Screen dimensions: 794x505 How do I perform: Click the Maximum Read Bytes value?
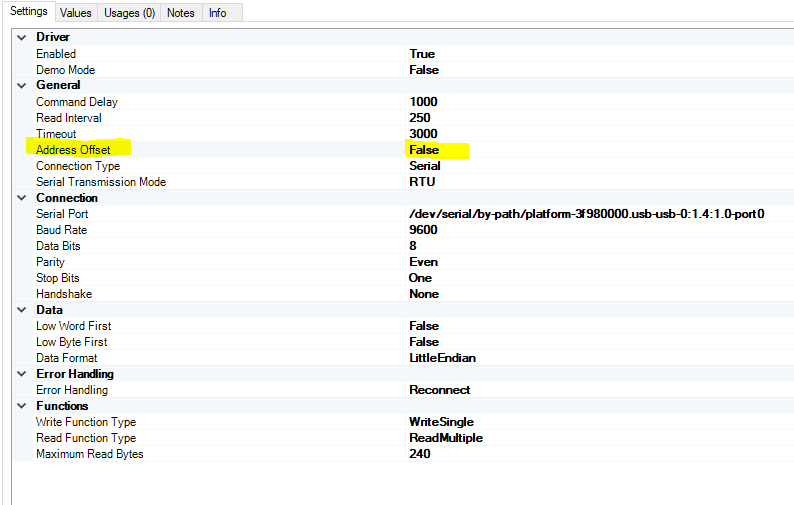(x=420, y=454)
